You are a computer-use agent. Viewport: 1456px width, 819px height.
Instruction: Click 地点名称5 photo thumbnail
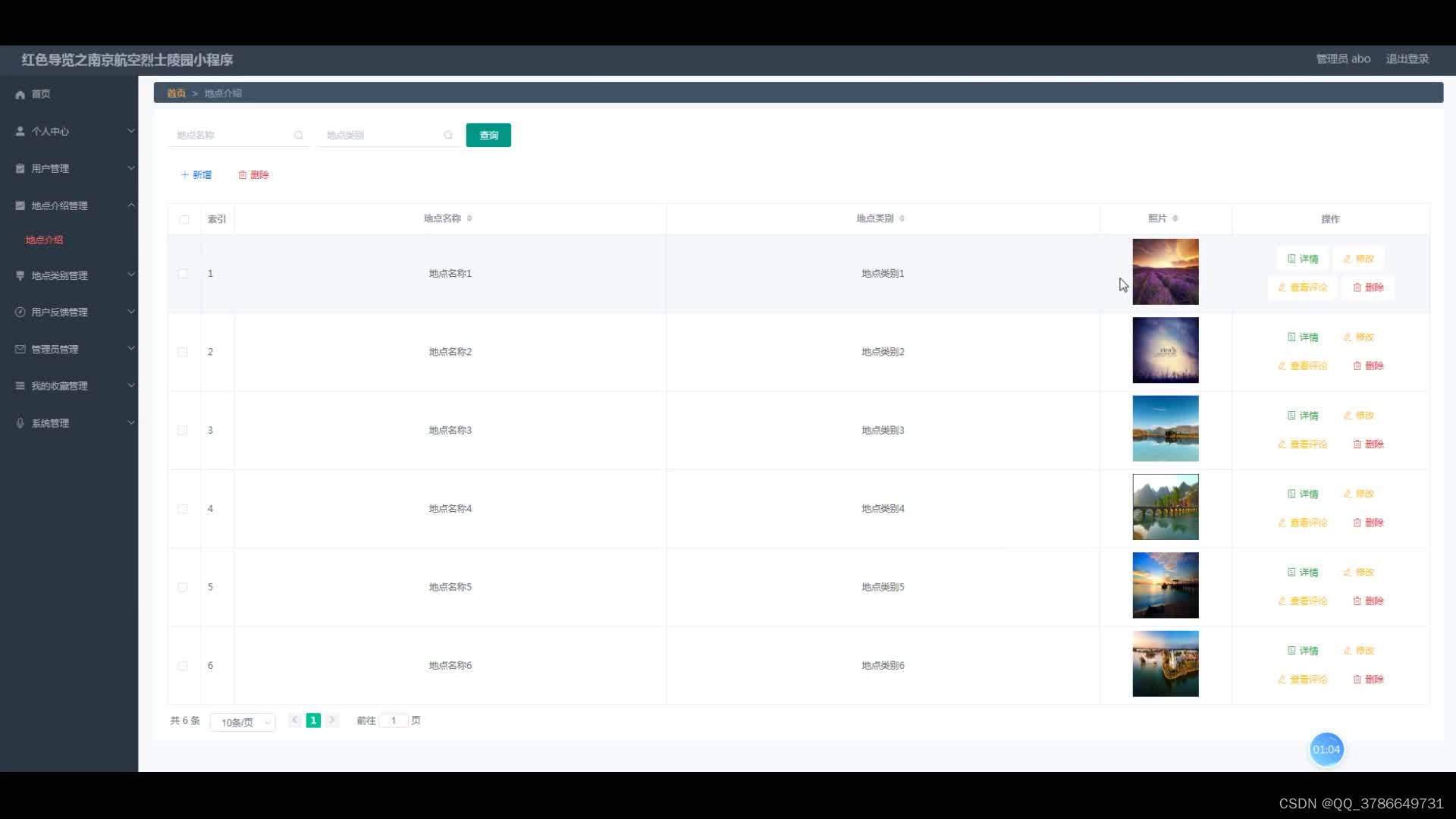tap(1164, 585)
